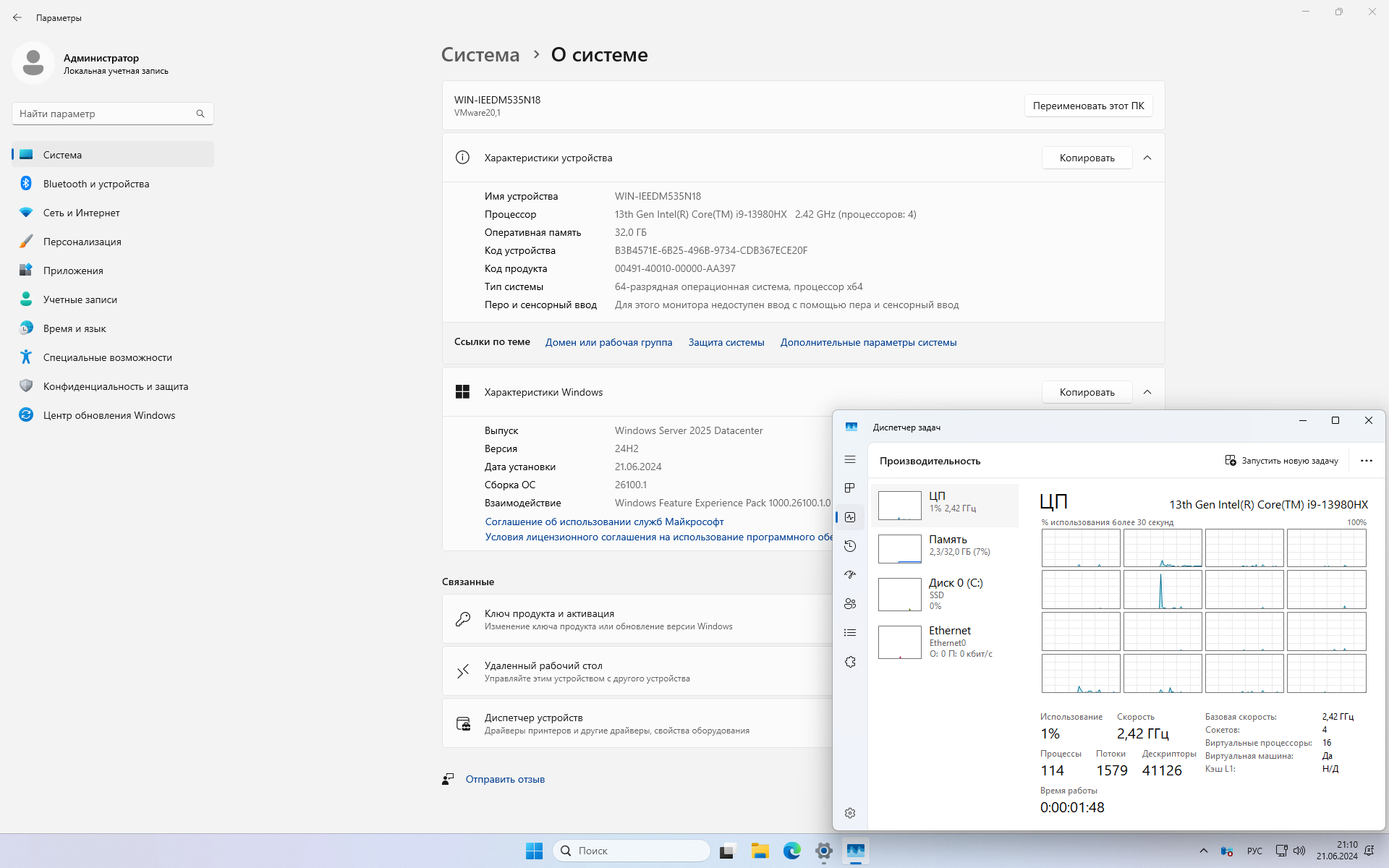Viewport: 1389px width, 868px height.
Task: Open Details list icon in Task Manager
Action: tap(850, 633)
